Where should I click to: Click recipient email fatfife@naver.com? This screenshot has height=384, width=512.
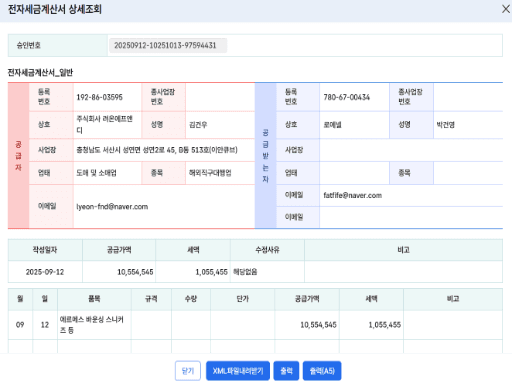(x=353, y=195)
